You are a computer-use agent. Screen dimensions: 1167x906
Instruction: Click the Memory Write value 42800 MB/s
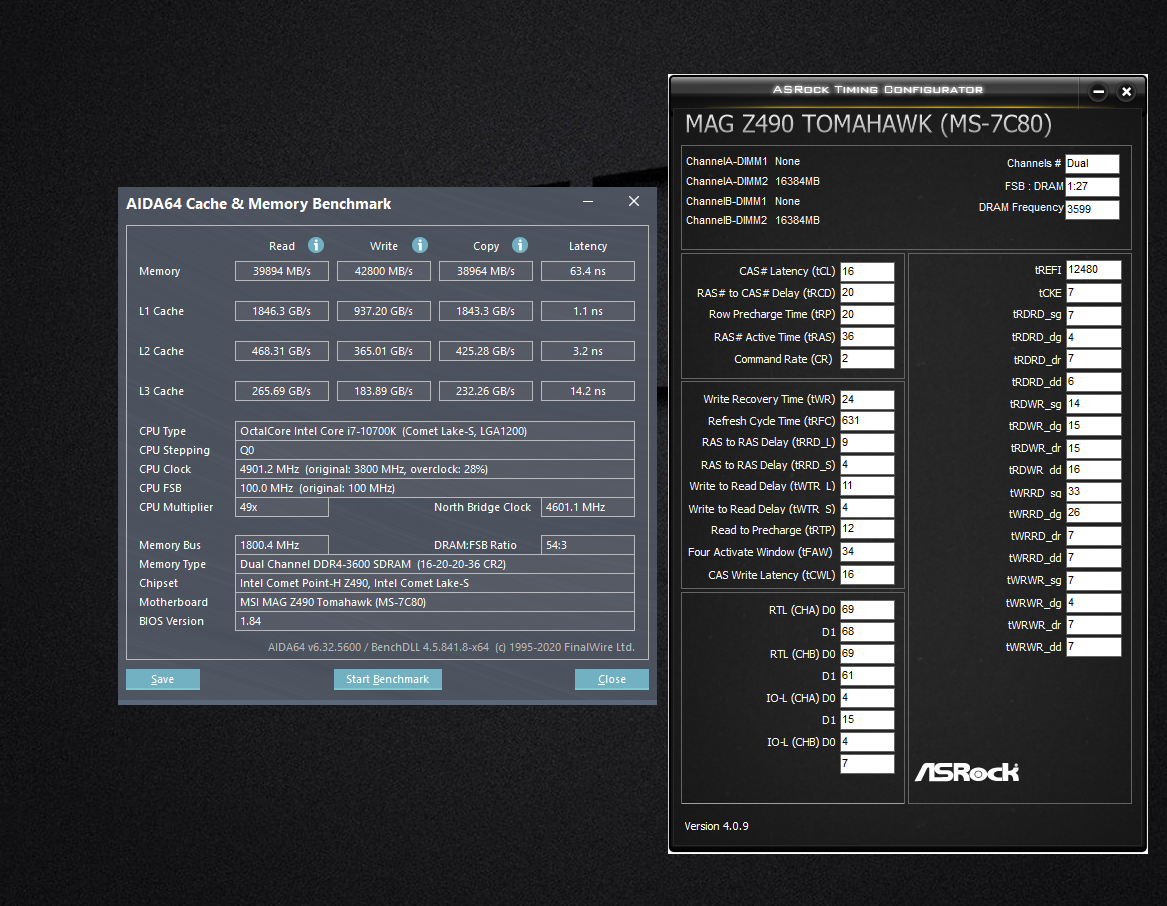383,271
